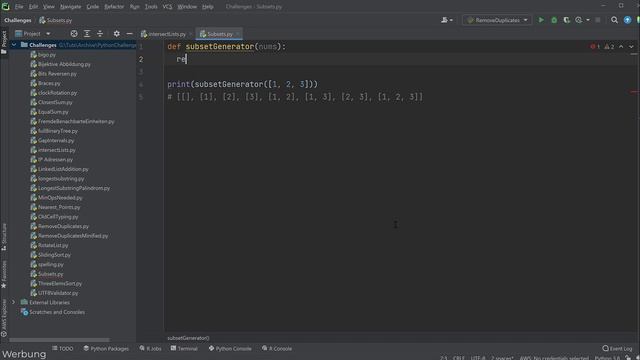Open Python Packages tool window
Image resolution: width=640 pixels, height=360 pixels.
106,349
